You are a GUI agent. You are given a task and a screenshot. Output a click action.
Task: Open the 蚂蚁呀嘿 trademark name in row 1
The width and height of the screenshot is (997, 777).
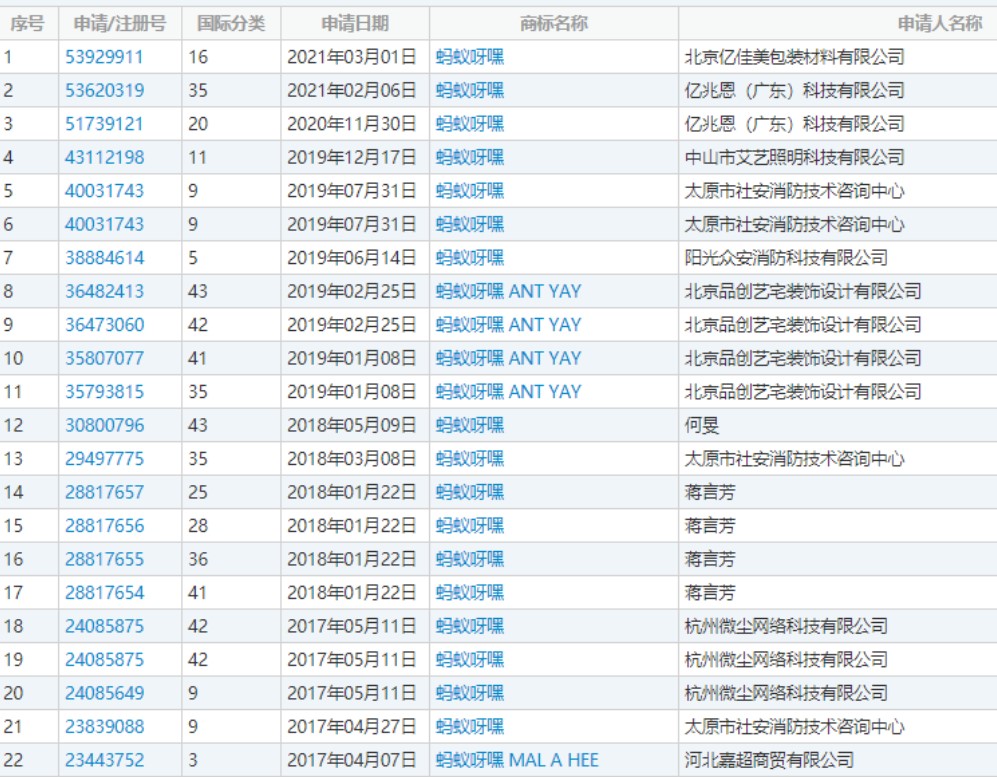(470, 57)
